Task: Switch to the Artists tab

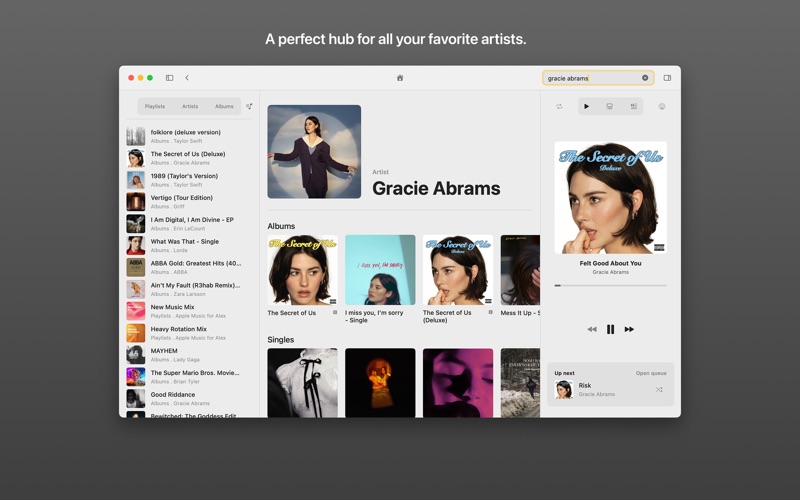Action: coord(190,107)
